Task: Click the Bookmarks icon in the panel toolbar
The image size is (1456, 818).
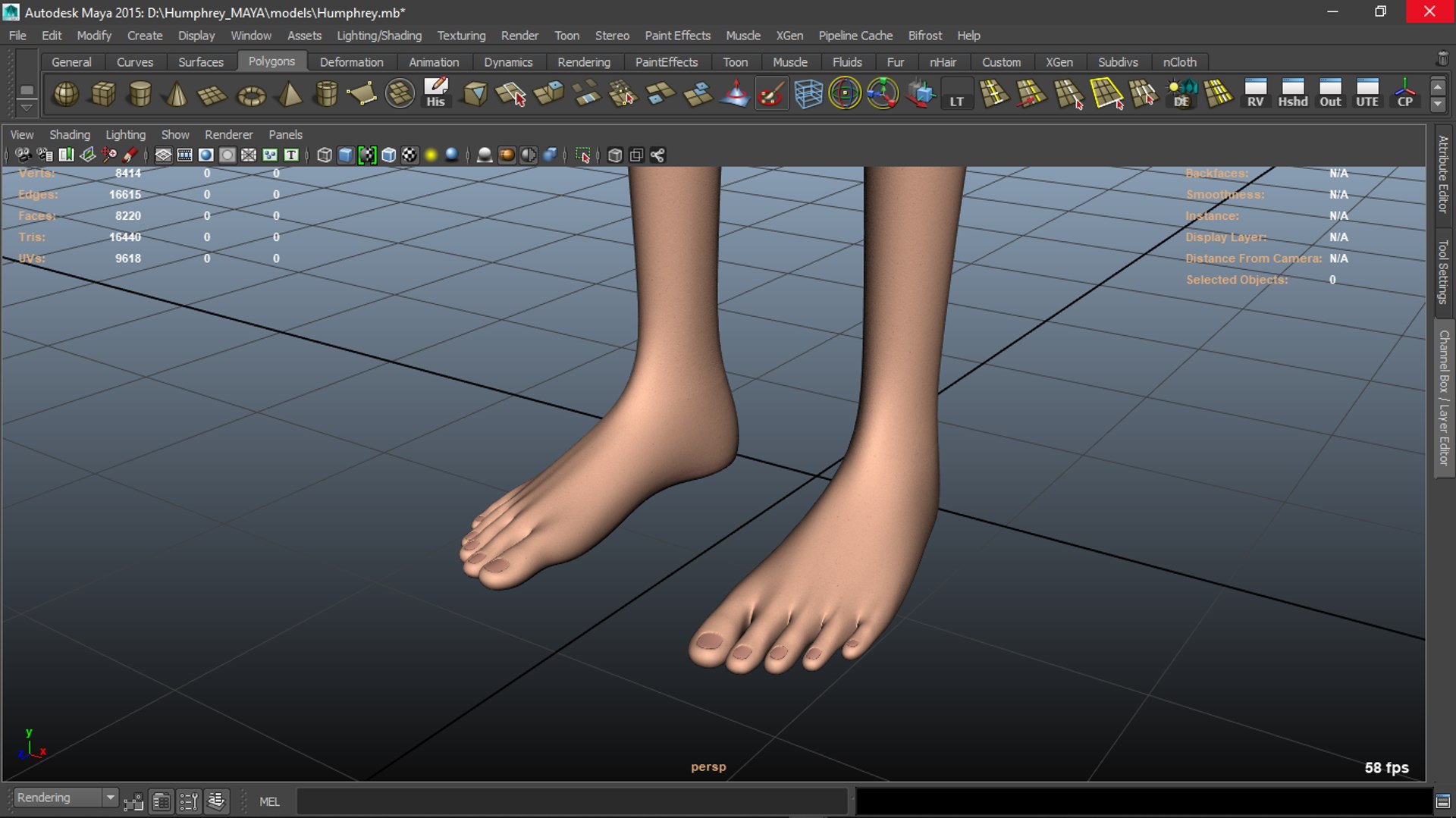Action: coord(66,155)
